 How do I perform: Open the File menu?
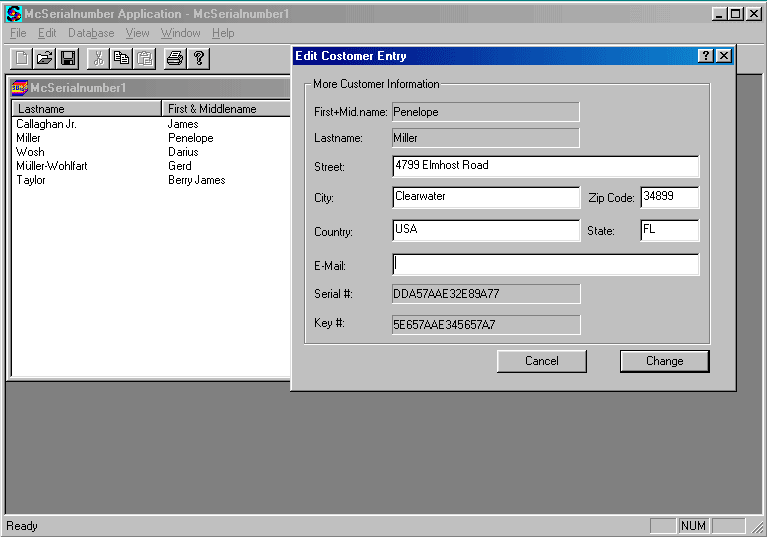[x=18, y=33]
